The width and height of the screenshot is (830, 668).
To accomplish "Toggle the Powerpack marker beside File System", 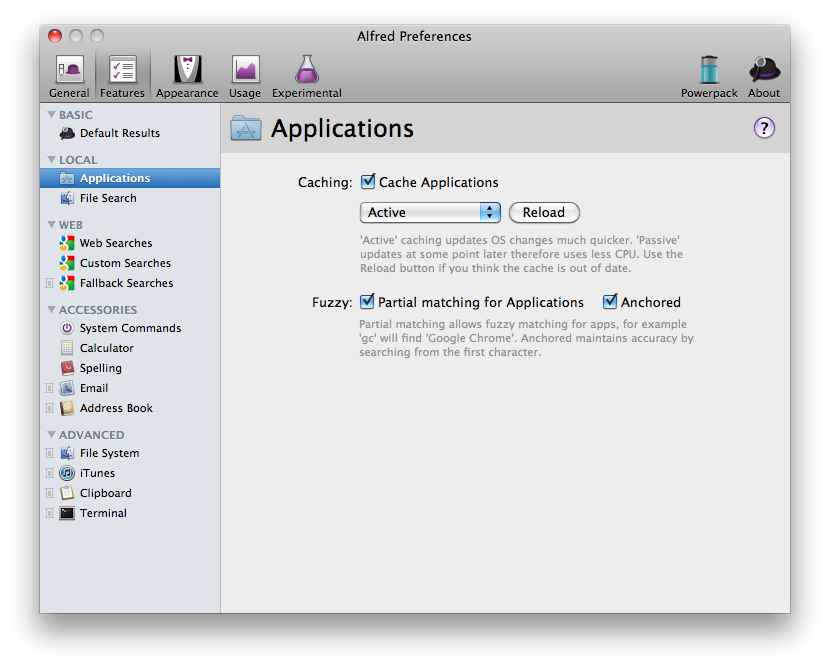I will (49, 453).
